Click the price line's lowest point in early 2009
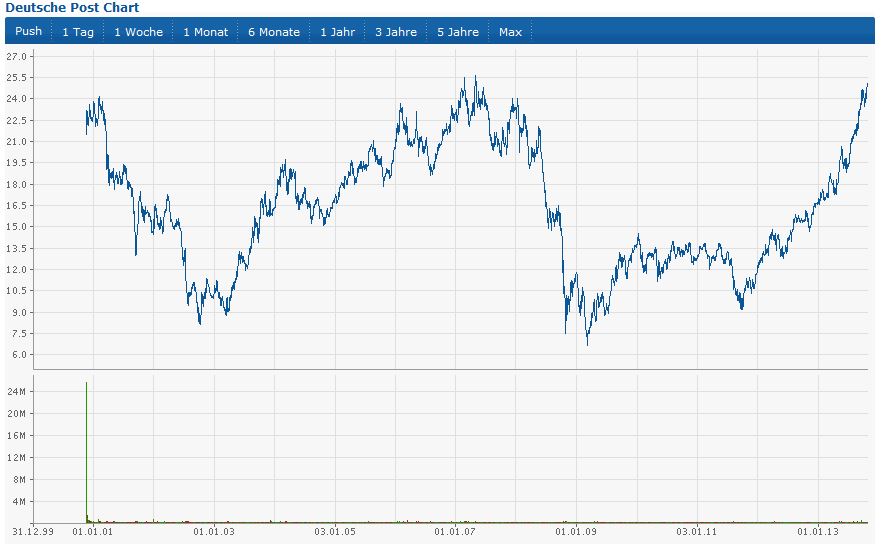The height and width of the screenshot is (551, 883). click(587, 343)
